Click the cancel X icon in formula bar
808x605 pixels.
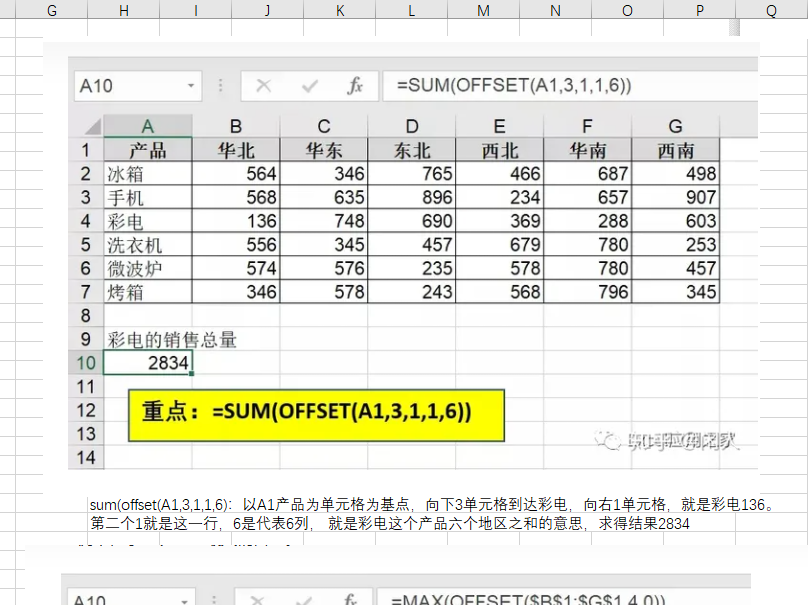pos(264,86)
